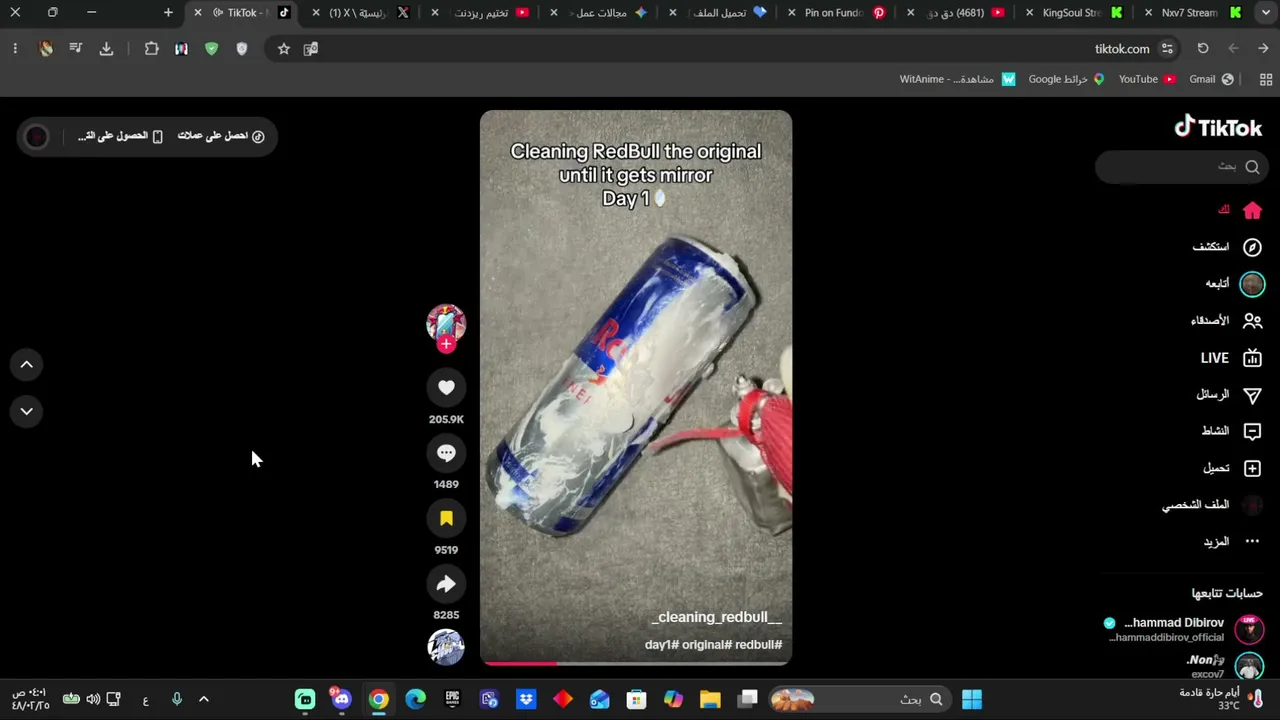1280x720 pixels.
Task: Click the #day1 hashtag in the caption
Action: pos(662,645)
